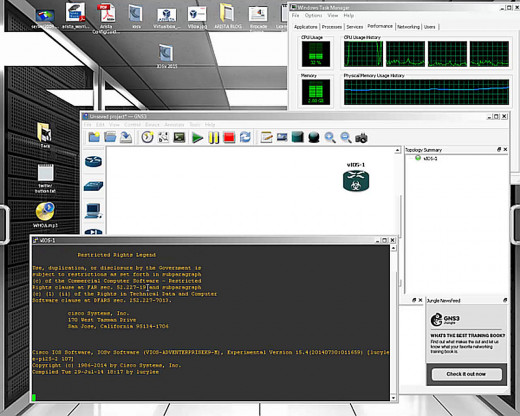
Task: Start all devices with green play
Action: (x=198, y=137)
